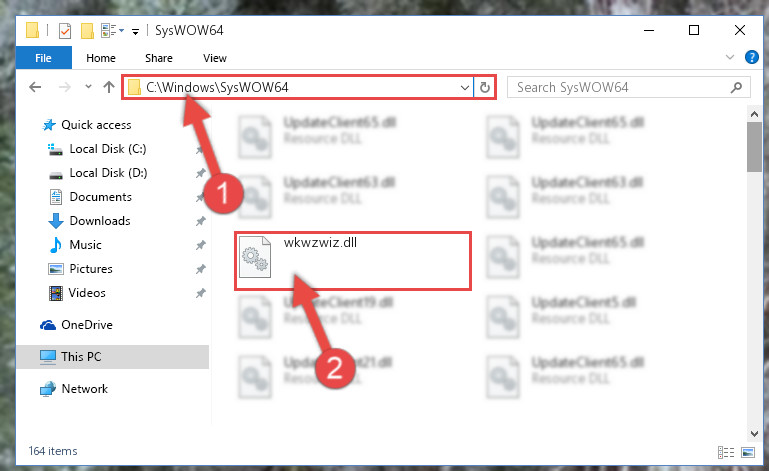Expand the address bar history dropdown
Image resolution: width=769 pixels, height=471 pixels.
464,88
